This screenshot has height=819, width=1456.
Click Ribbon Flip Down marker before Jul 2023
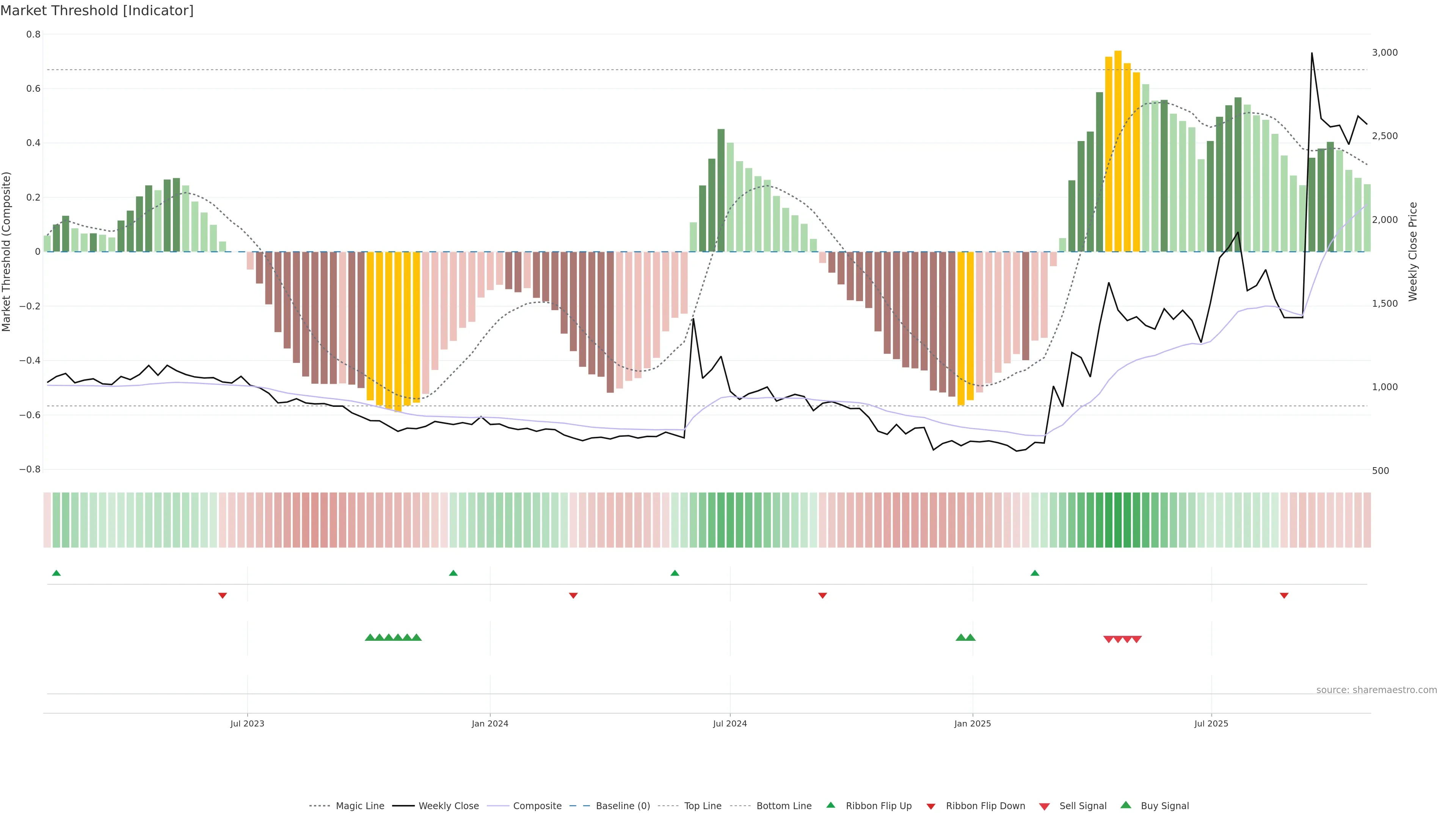pos(222,596)
